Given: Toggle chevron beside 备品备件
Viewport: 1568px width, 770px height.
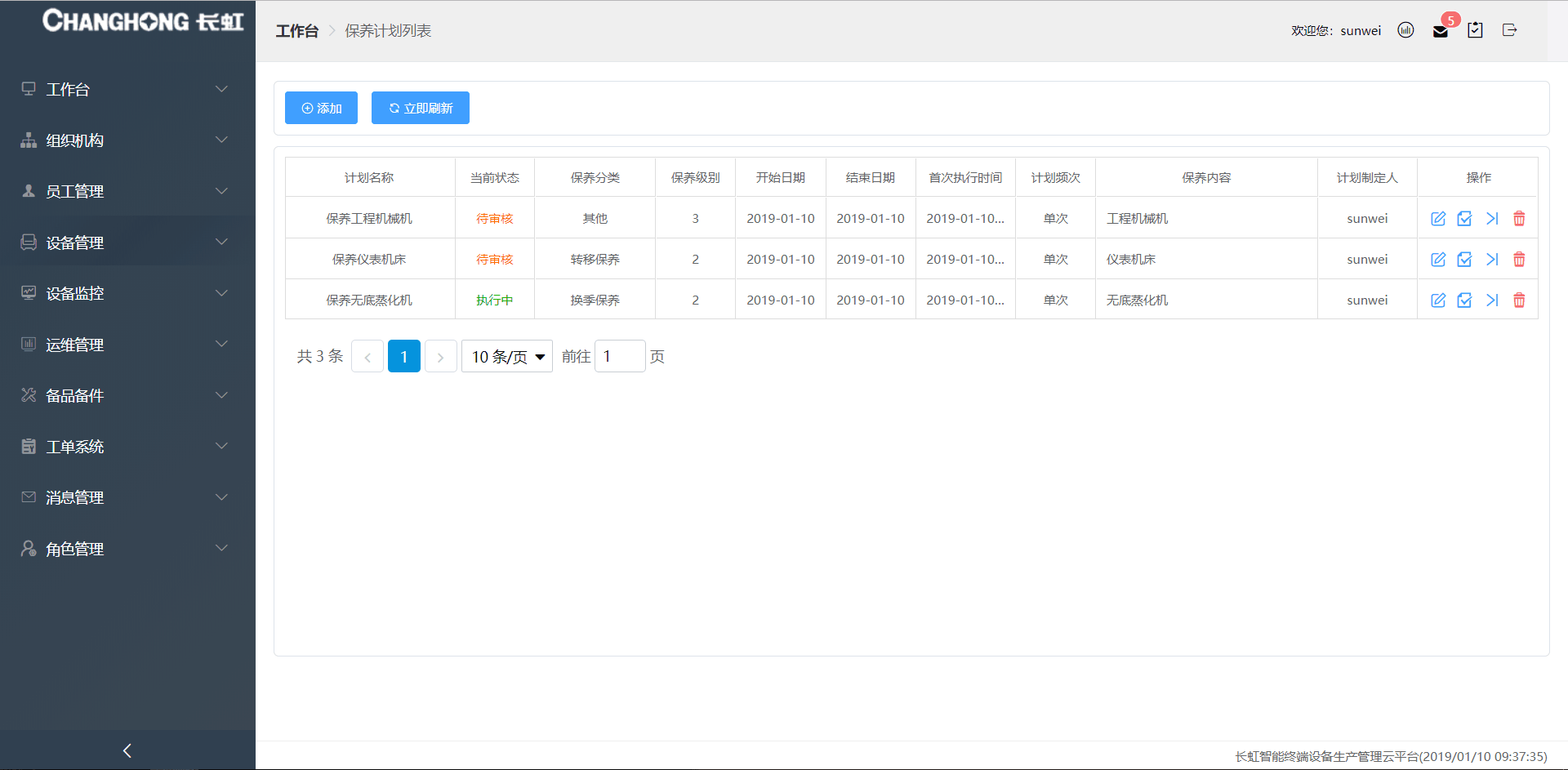Looking at the screenshot, I should [x=221, y=395].
